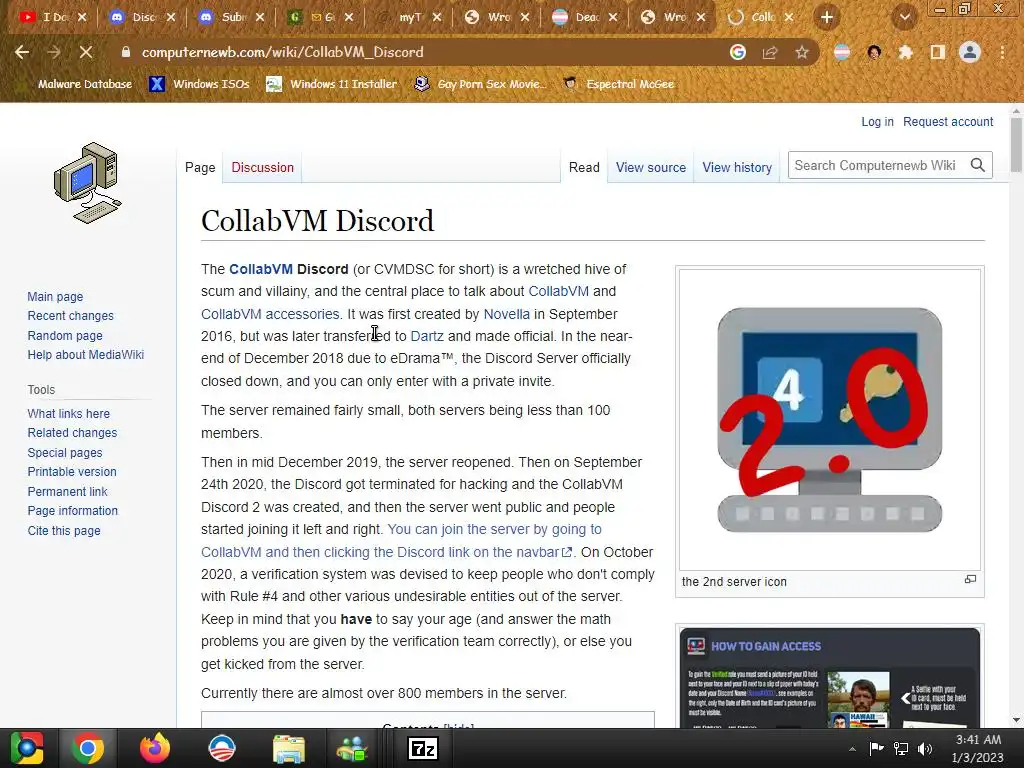This screenshot has height=768, width=1024.
Task: Open Related changes link
Action: point(72,433)
